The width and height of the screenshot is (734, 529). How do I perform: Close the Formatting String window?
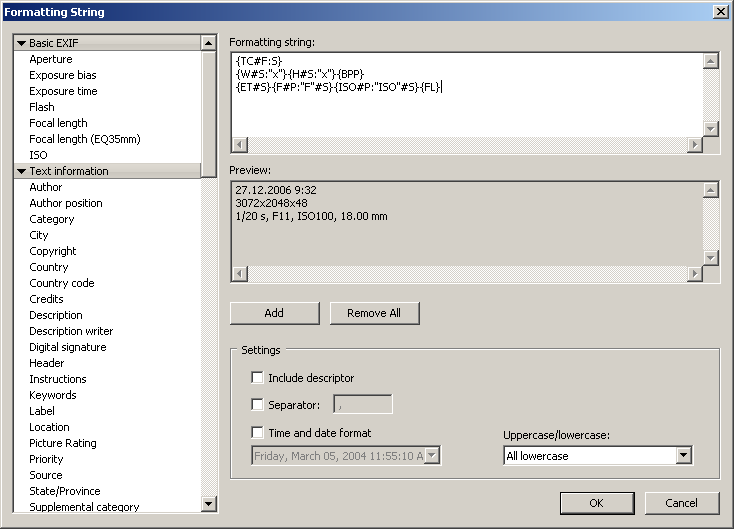[720, 11]
